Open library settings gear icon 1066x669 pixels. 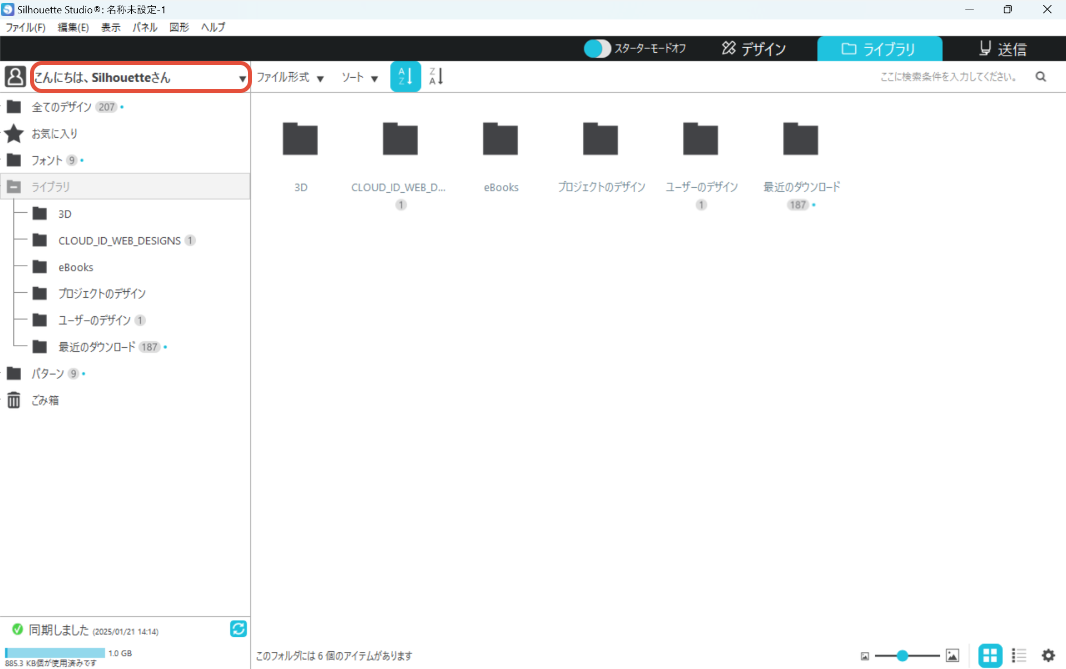1048,655
